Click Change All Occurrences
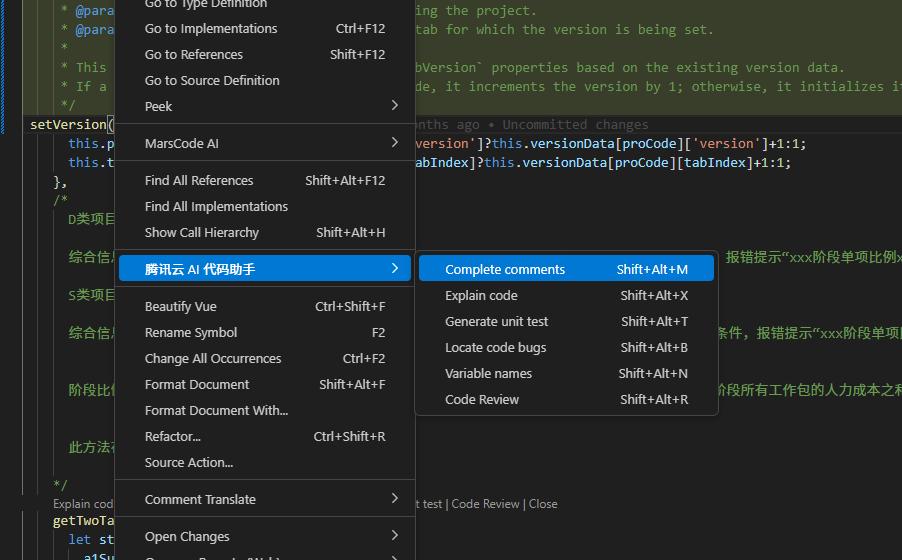Viewport: 902px width, 560px height. 265,359
